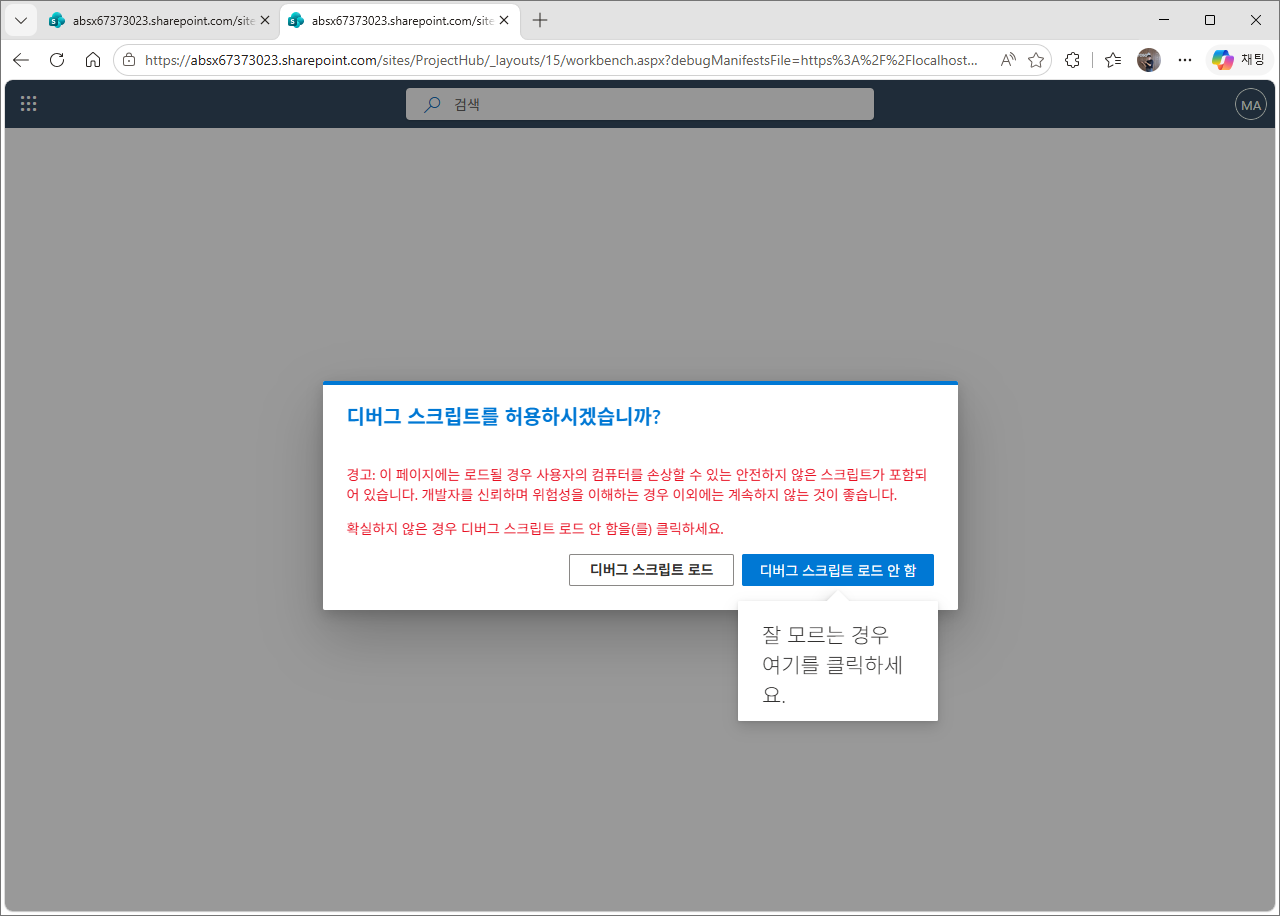Go back with the browser back arrow
1280x916 pixels.
coord(21,60)
